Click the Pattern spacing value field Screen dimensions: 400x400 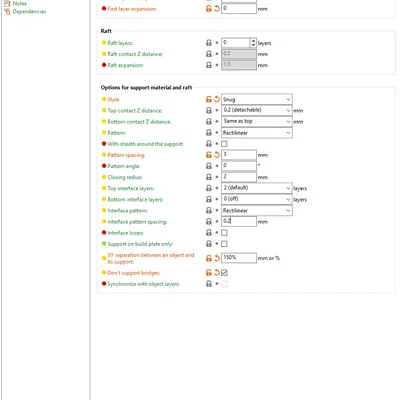(239, 155)
